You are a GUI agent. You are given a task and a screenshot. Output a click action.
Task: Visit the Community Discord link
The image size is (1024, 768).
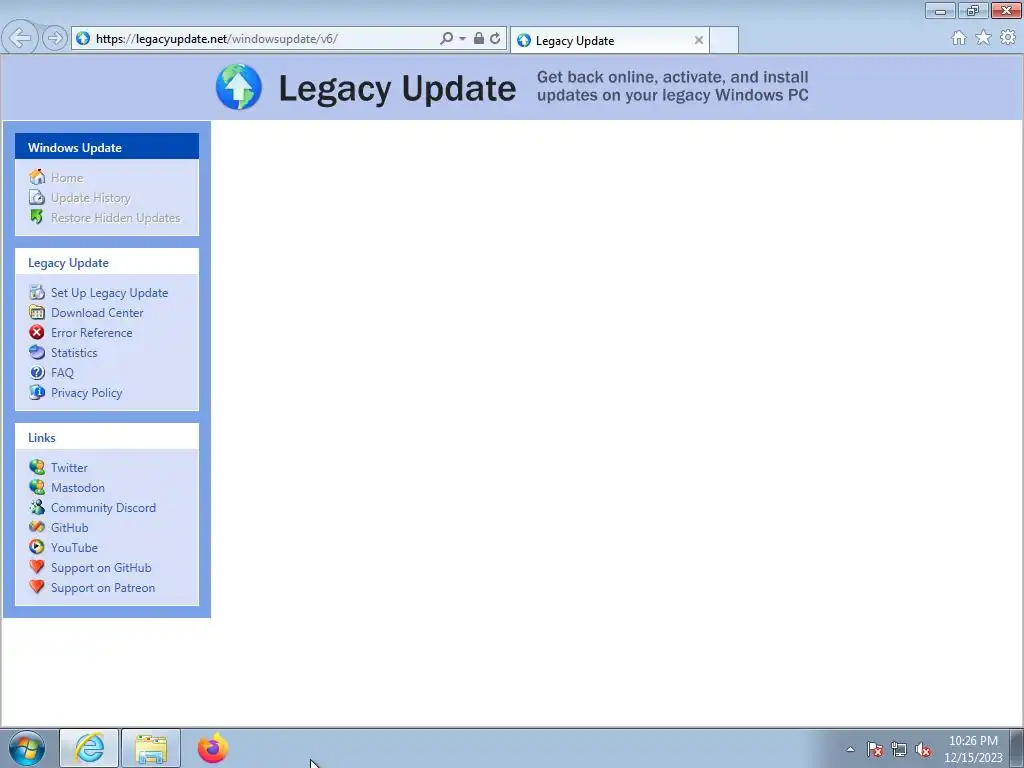(103, 508)
